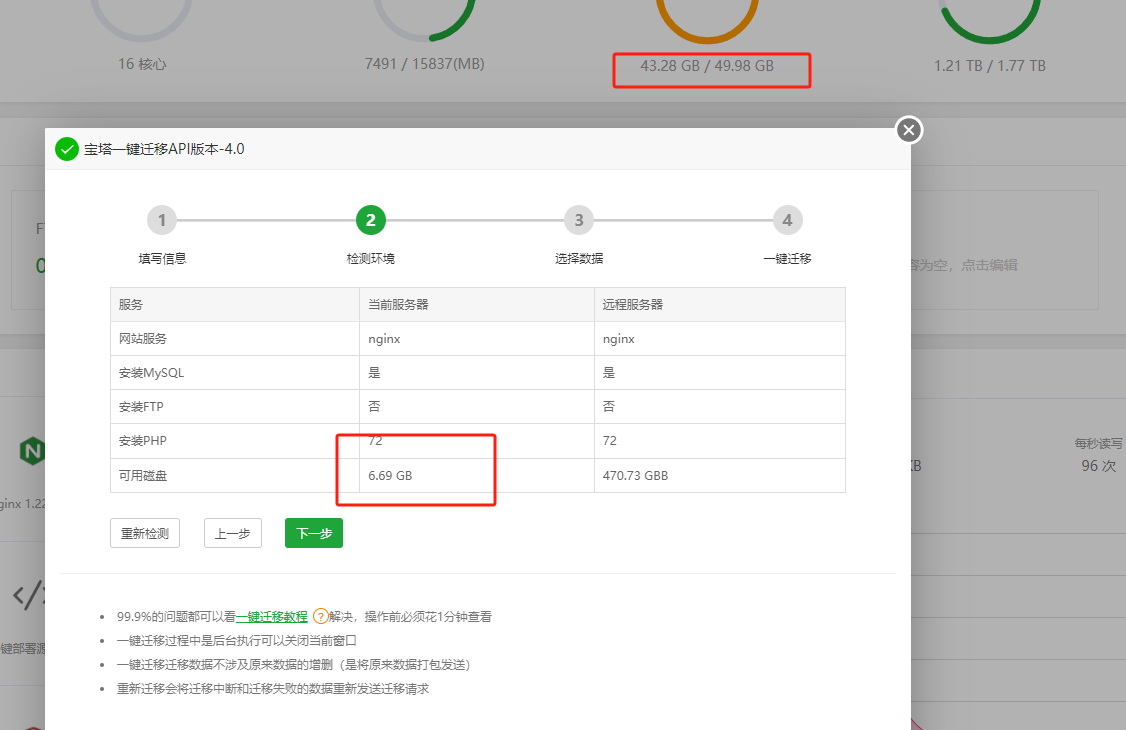The width and height of the screenshot is (1126, 730).
Task: Click the green checkmark icon beside the dialog title
Action: [67, 149]
